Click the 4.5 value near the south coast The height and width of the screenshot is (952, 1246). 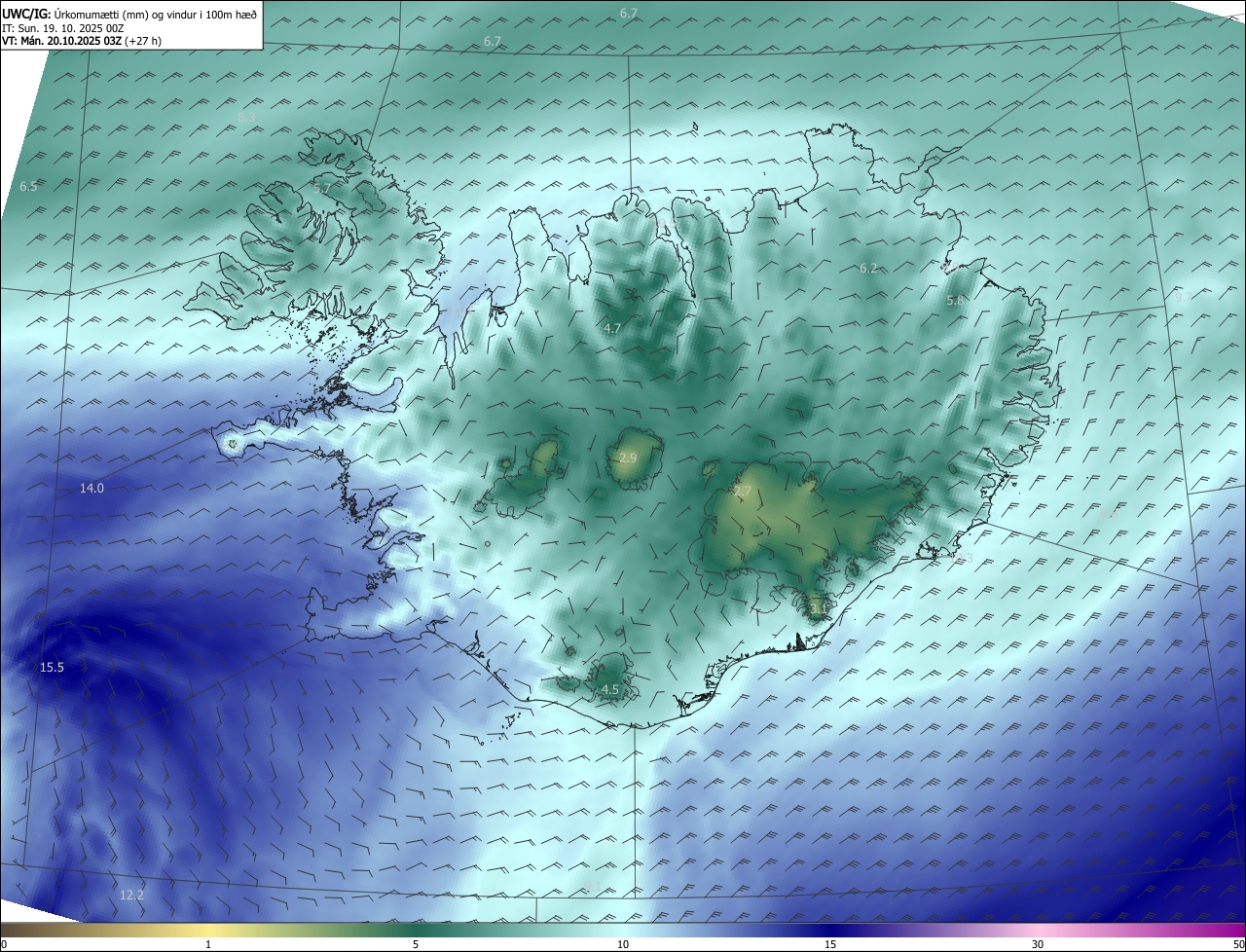[610, 690]
